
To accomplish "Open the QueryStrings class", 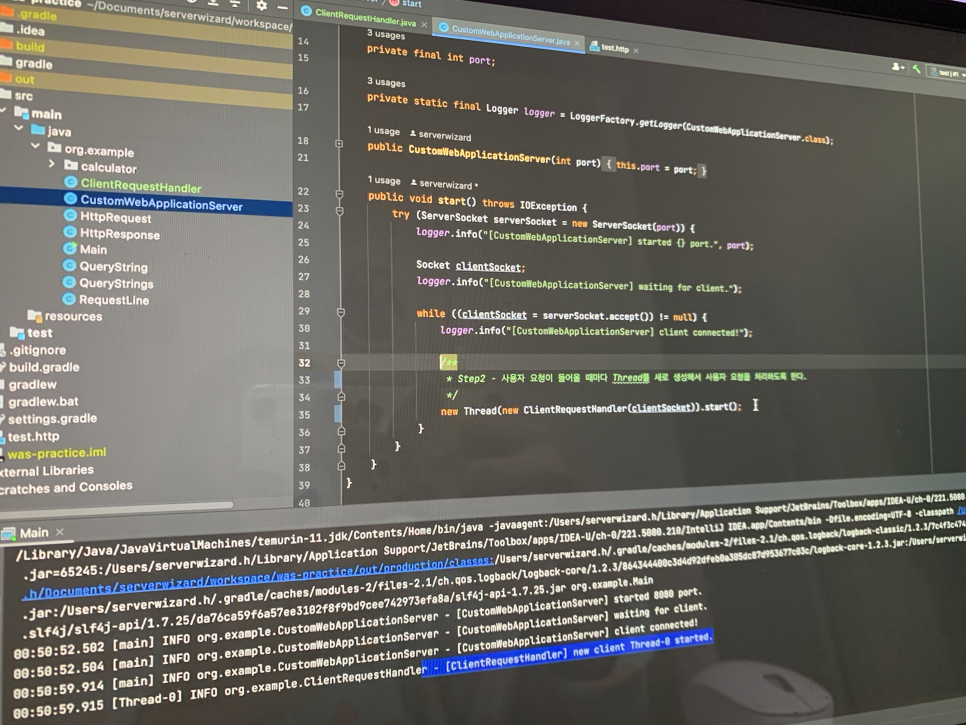I will (x=116, y=283).
